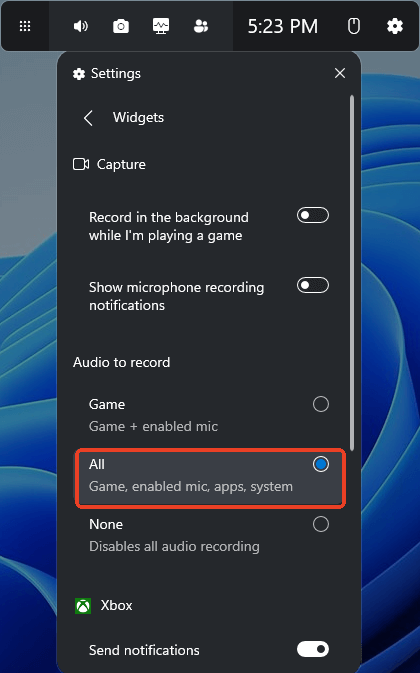Select the Game audio radio button
Viewport: 420px width, 673px height.
320,404
